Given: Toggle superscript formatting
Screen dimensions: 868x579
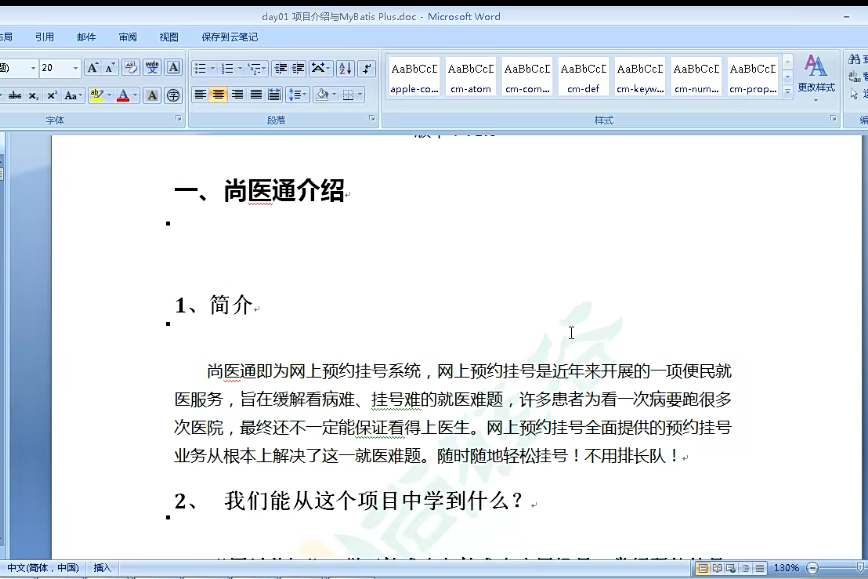Looking at the screenshot, I should 51,95.
